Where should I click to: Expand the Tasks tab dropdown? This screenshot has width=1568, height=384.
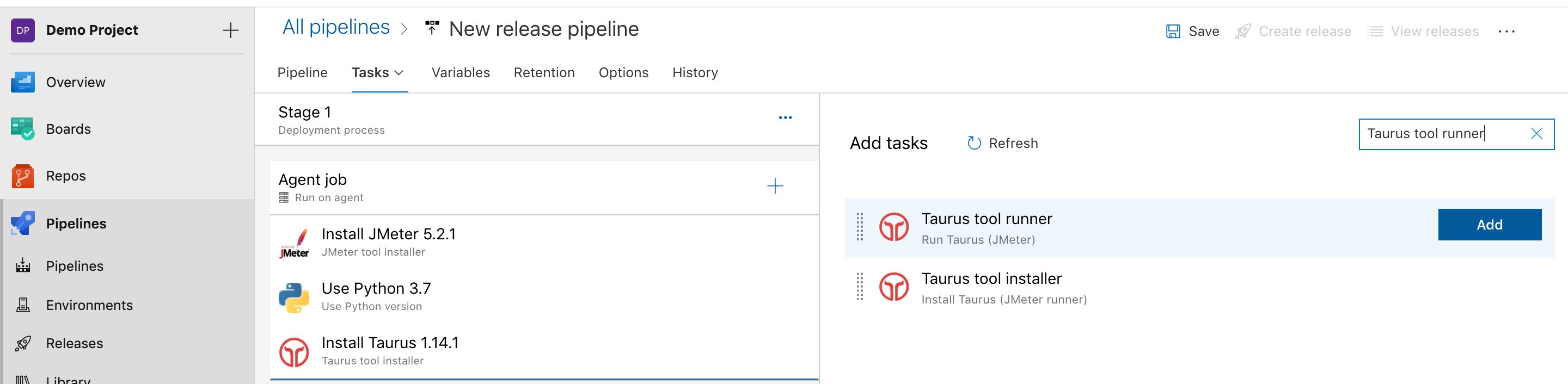point(399,73)
